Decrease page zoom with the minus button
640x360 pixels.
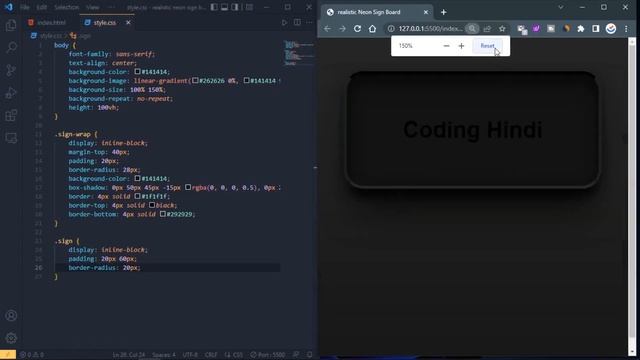coord(447,46)
